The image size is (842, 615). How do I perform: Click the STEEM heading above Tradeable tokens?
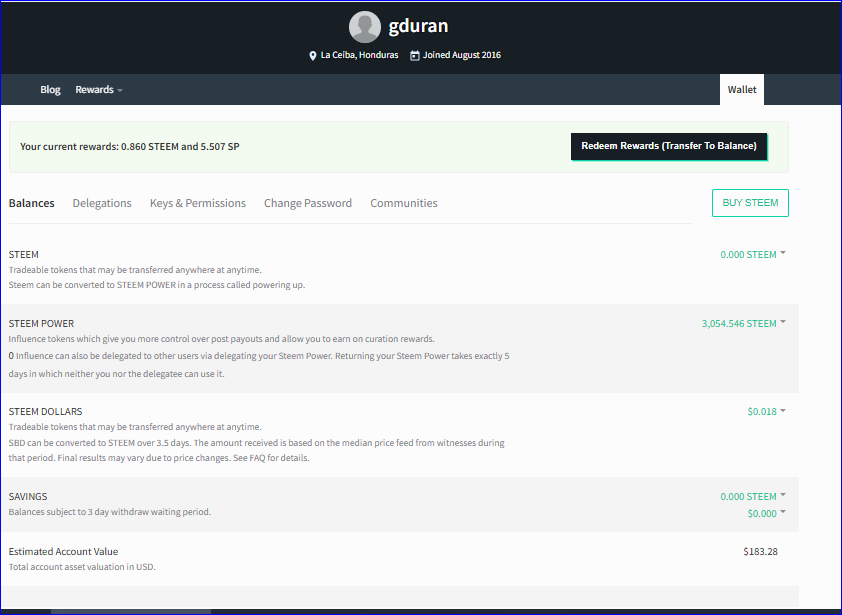click(24, 255)
